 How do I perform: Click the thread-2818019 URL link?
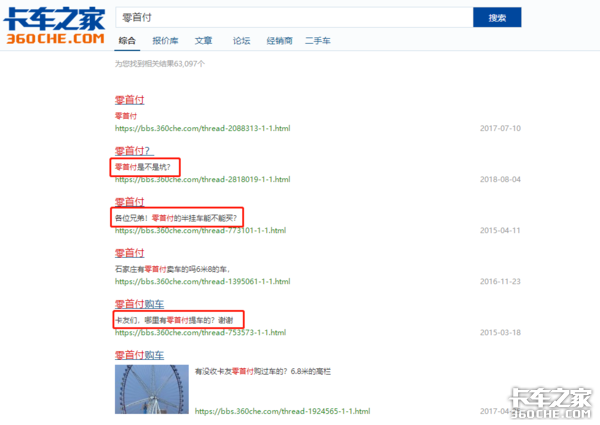pos(202,180)
